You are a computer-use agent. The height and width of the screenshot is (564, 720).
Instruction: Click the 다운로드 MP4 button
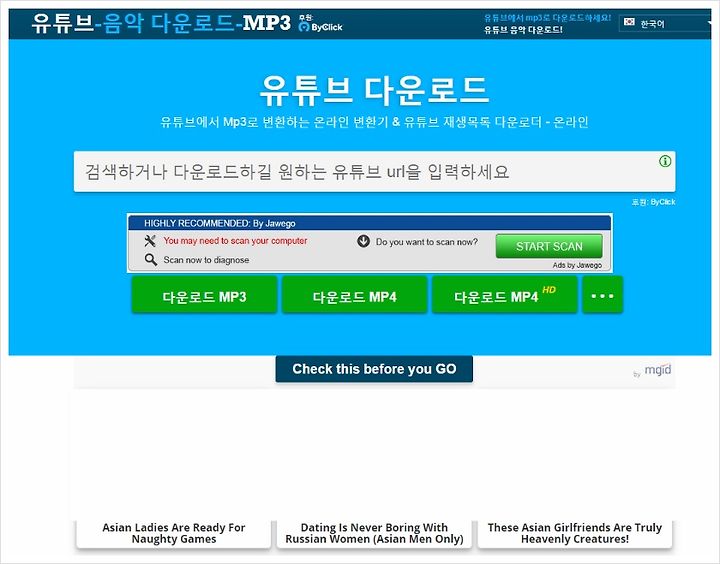[354, 296]
